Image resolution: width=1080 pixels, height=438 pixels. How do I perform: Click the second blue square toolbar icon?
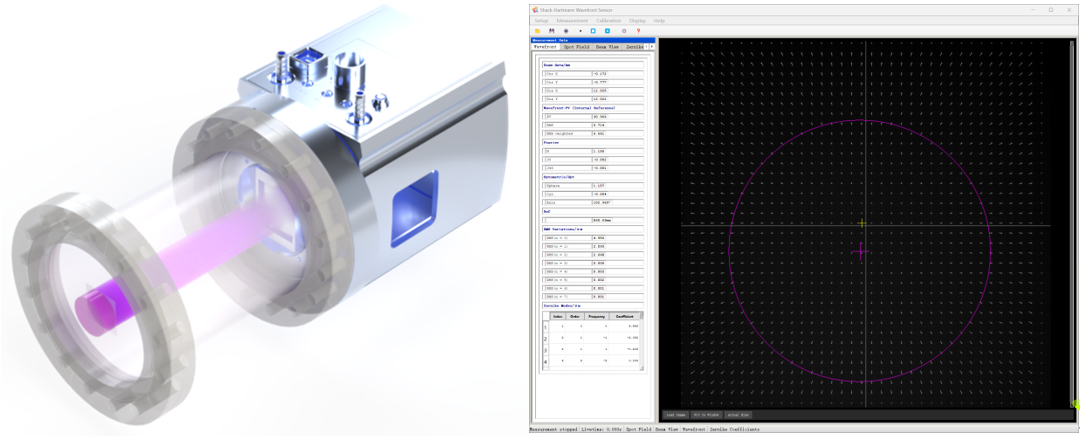click(x=607, y=31)
